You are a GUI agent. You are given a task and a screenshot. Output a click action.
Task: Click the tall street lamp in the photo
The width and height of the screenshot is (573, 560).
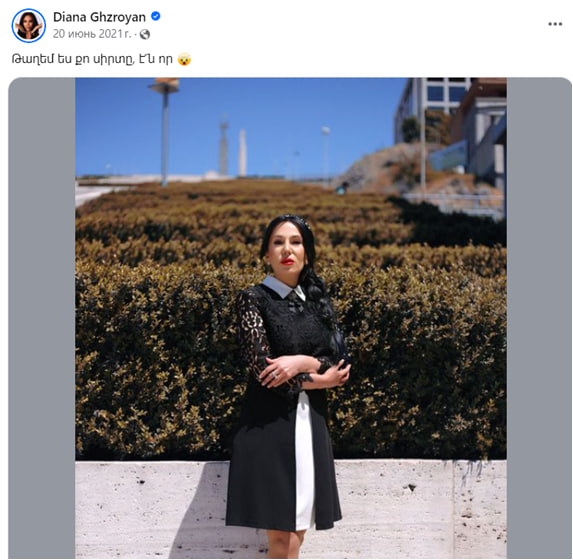click(164, 130)
